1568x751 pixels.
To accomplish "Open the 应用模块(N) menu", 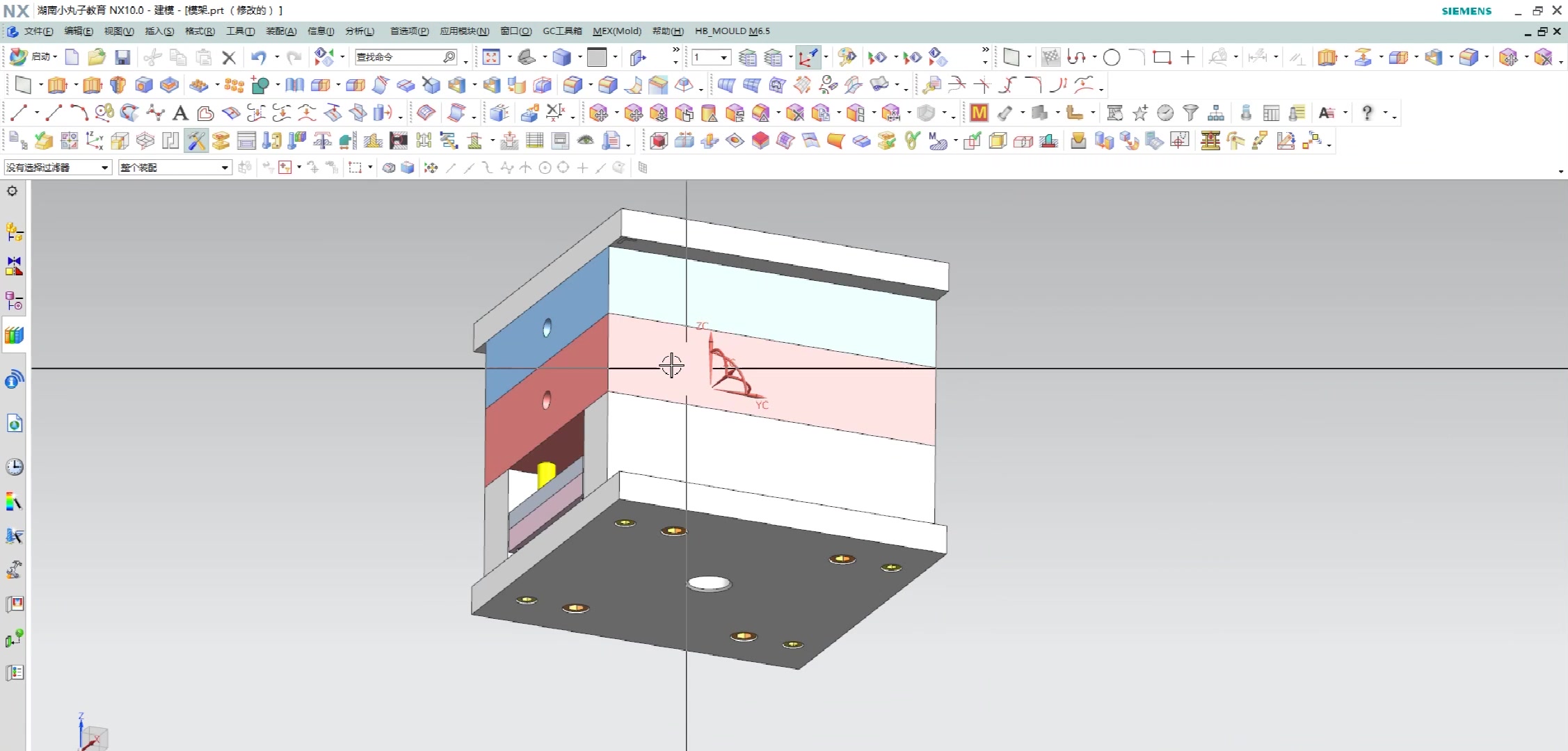I will pos(464,31).
